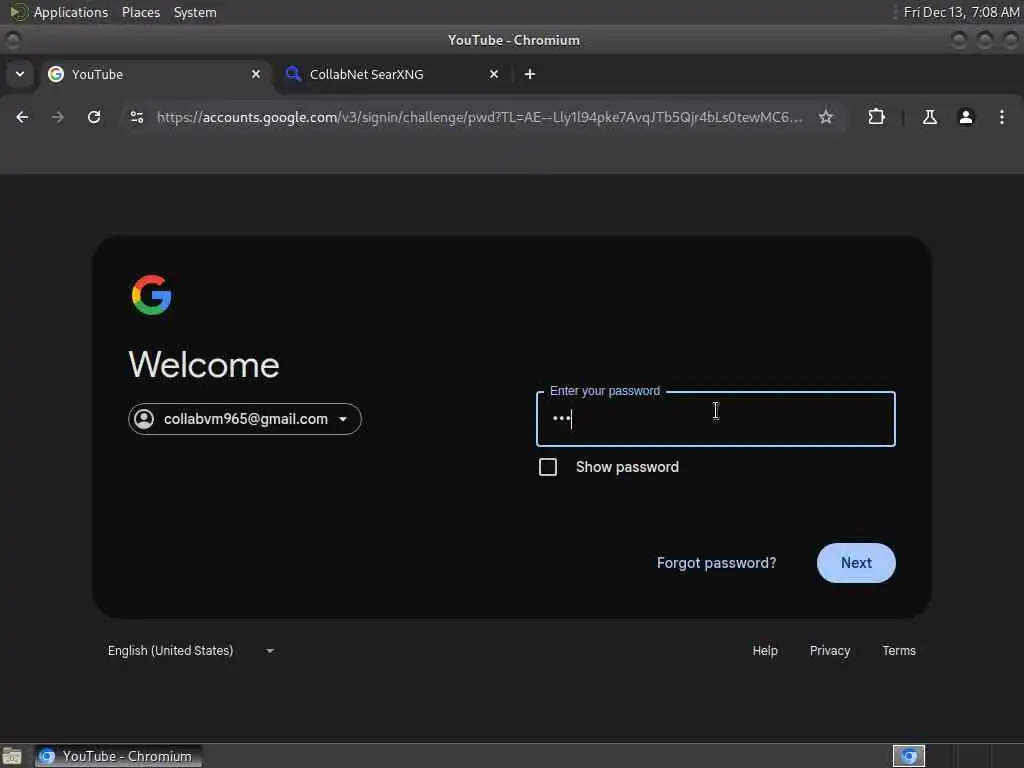Open the Terms link
The height and width of the screenshot is (768, 1024).
[x=899, y=650]
